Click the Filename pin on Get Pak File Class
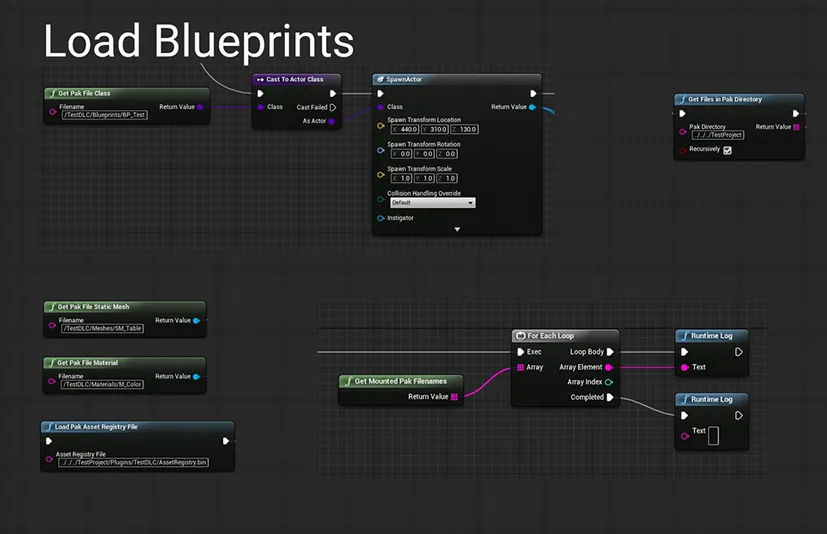The image size is (827, 534). pos(53,111)
